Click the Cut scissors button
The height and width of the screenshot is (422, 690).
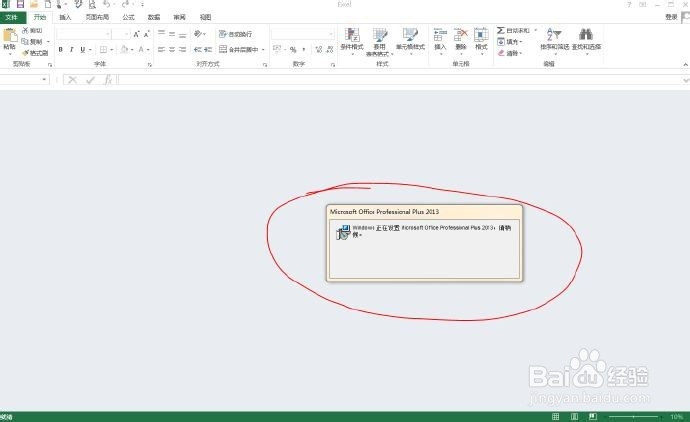[32, 30]
